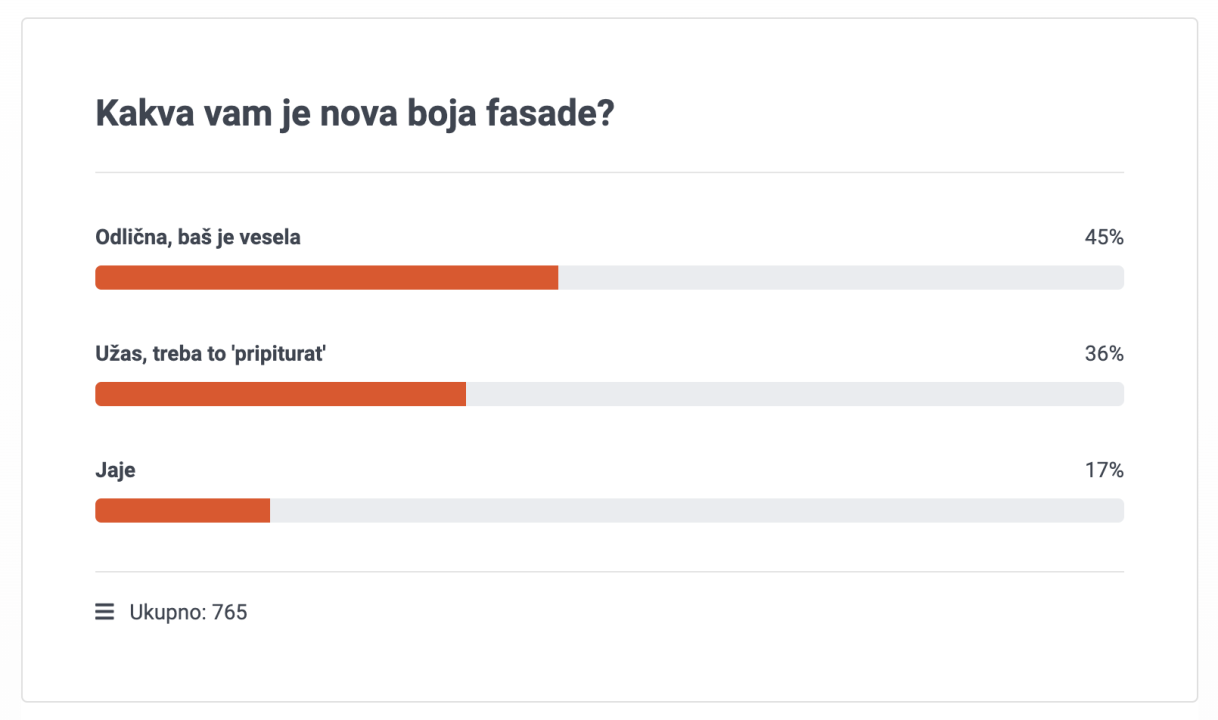Click the three-lines icon at bottom left
This screenshot has width=1218, height=720.
[x=104, y=611]
